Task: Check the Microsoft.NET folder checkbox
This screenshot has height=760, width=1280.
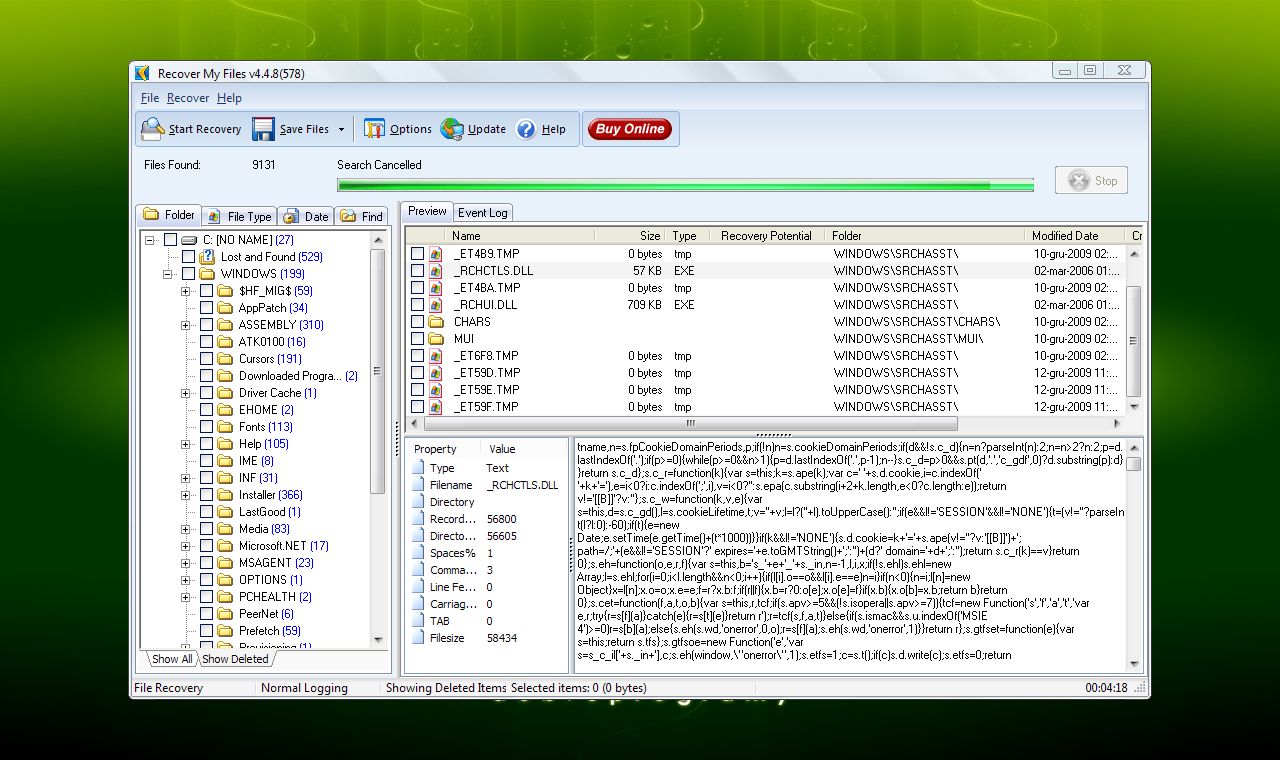Action: tap(206, 546)
